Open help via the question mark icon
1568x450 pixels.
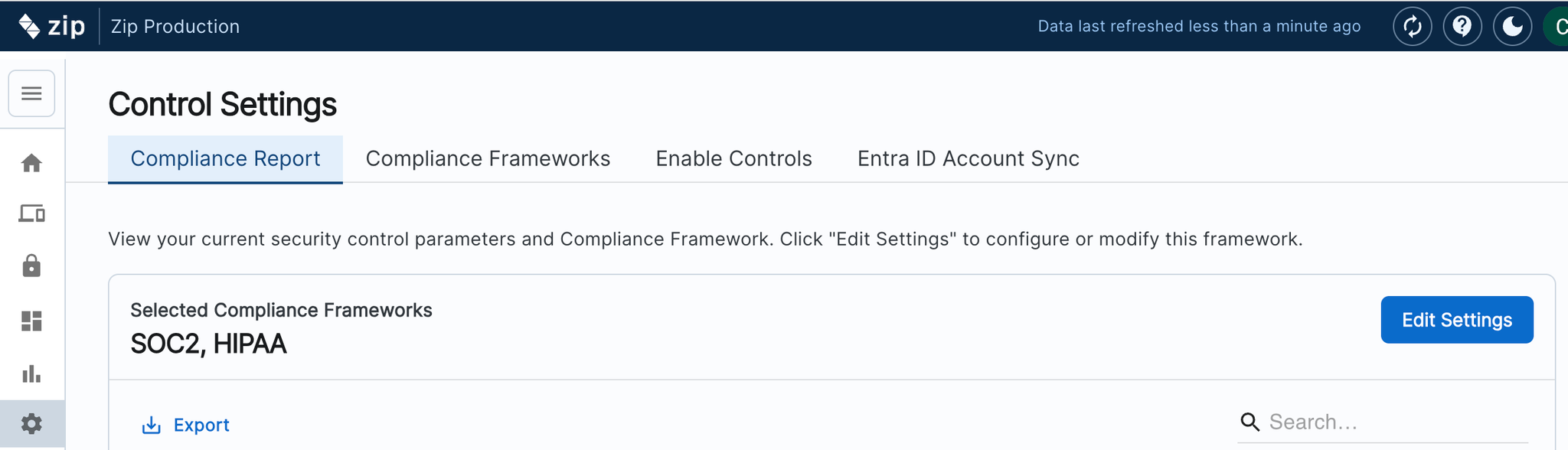(x=1462, y=27)
